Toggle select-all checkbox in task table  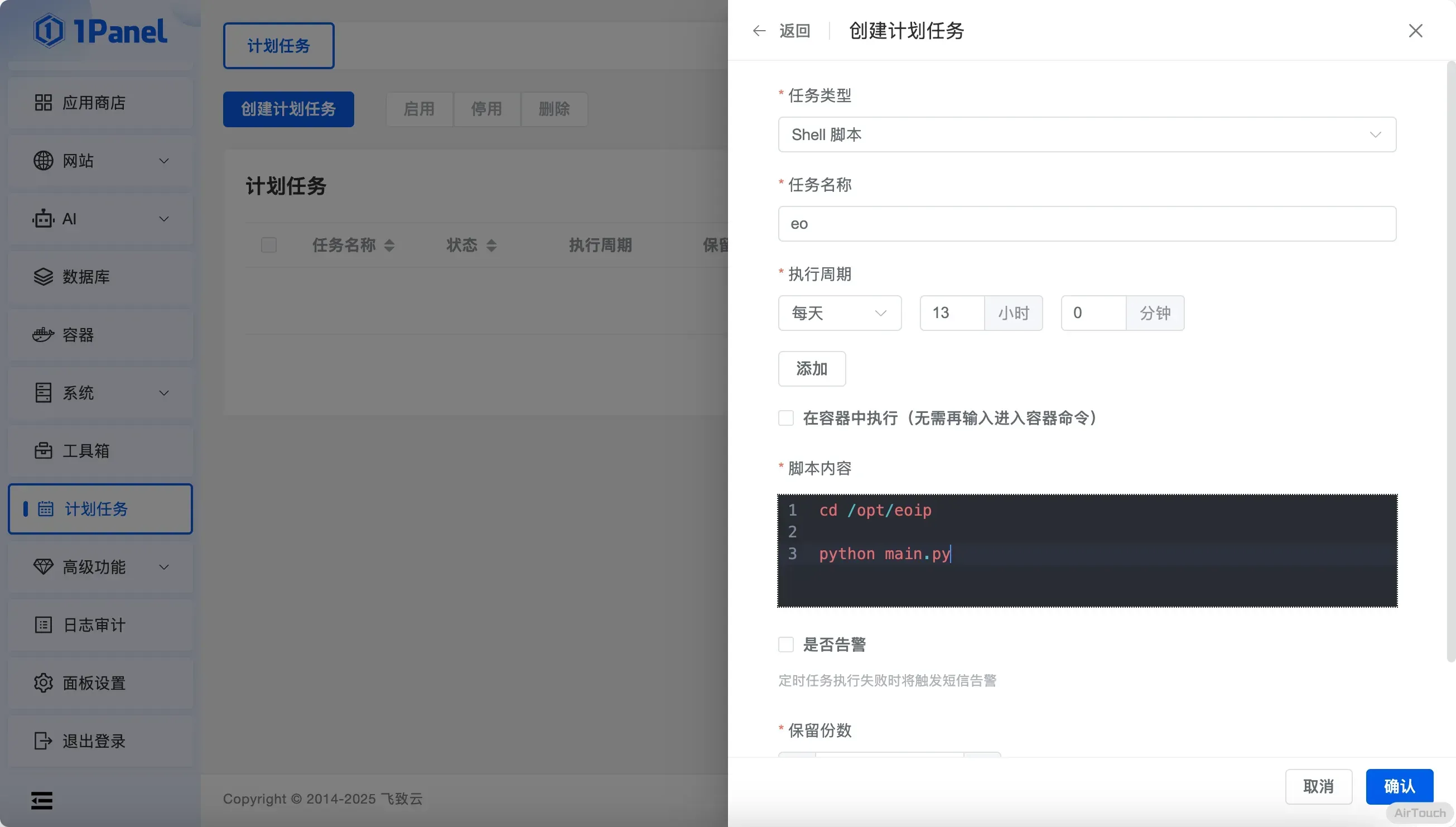coord(268,245)
